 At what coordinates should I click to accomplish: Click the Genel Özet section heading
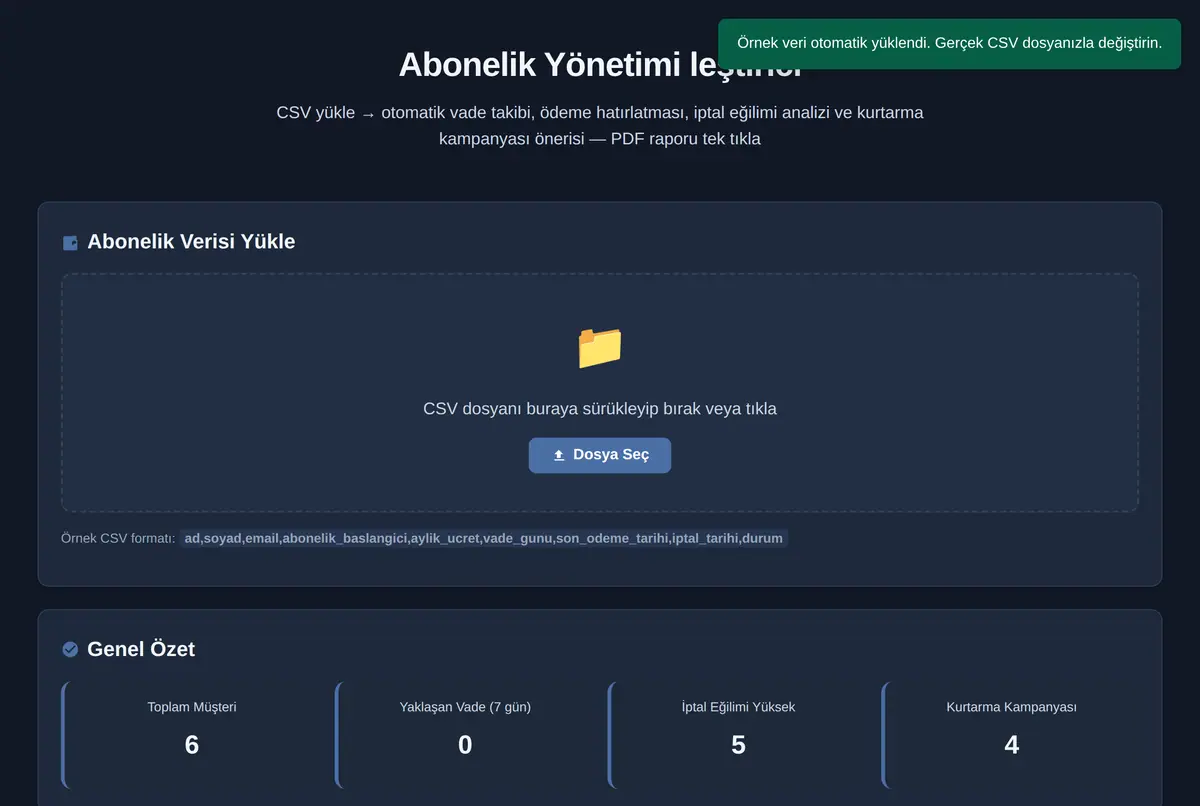pyautogui.click(x=141, y=649)
